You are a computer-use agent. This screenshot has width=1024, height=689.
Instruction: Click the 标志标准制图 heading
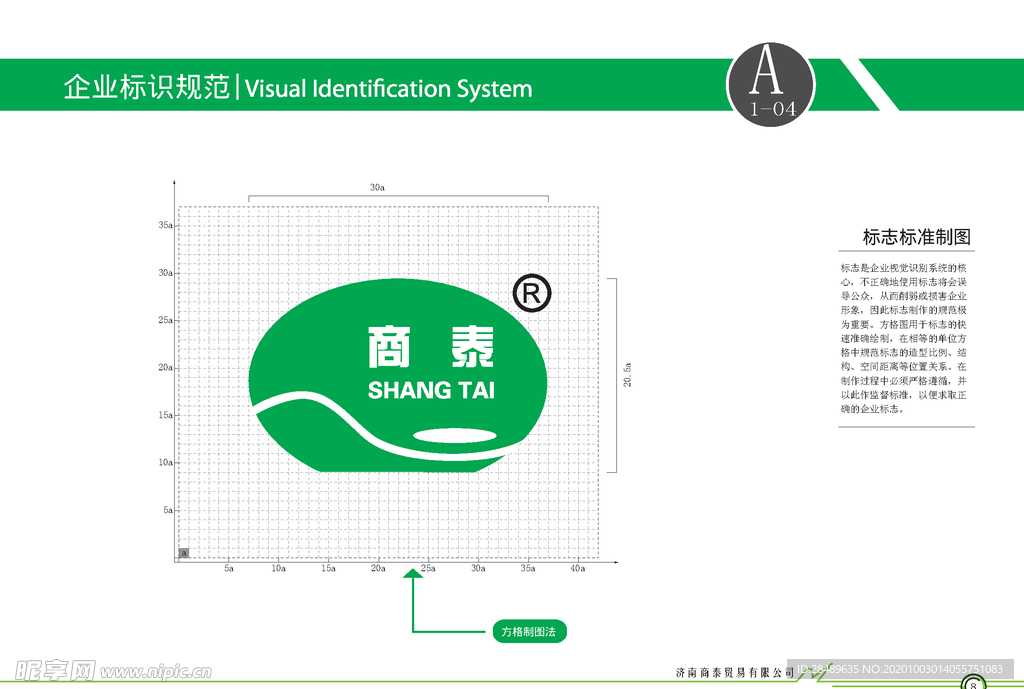point(916,237)
